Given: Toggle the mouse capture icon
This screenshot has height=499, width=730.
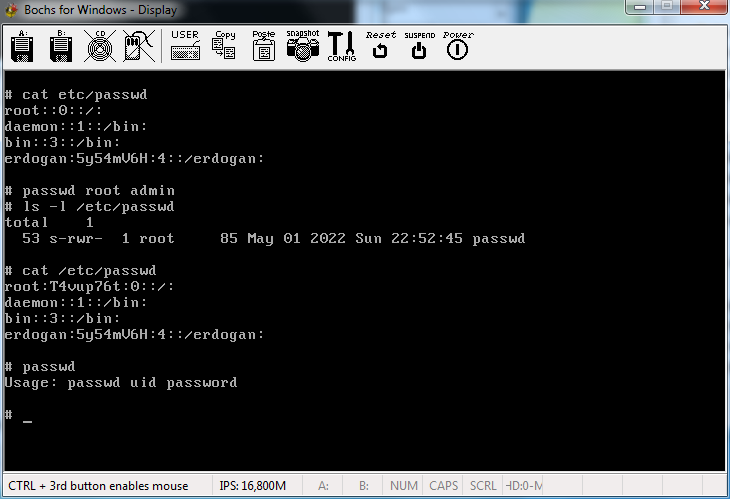Looking at the screenshot, I should (138, 46).
